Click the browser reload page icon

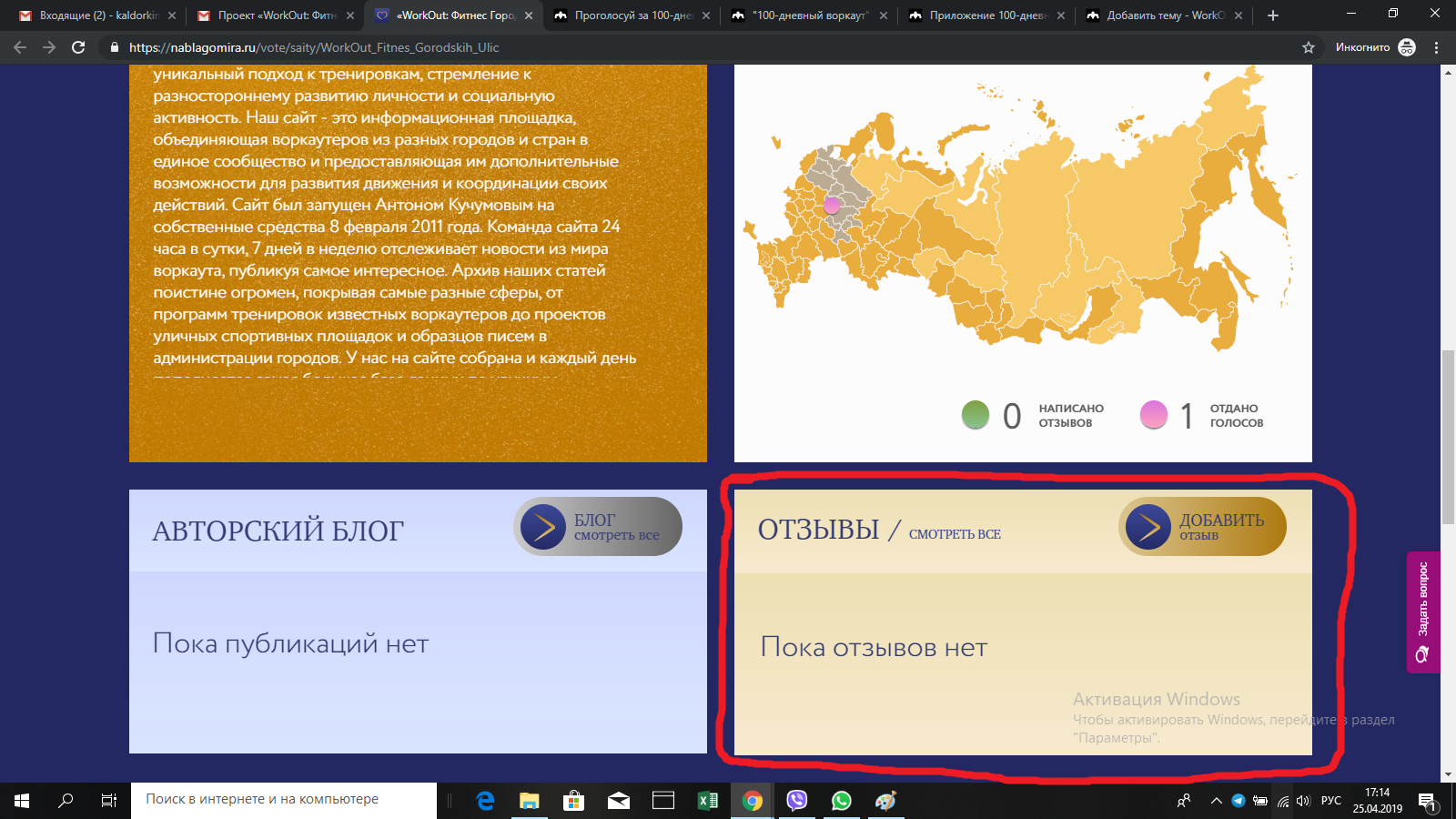(78, 47)
